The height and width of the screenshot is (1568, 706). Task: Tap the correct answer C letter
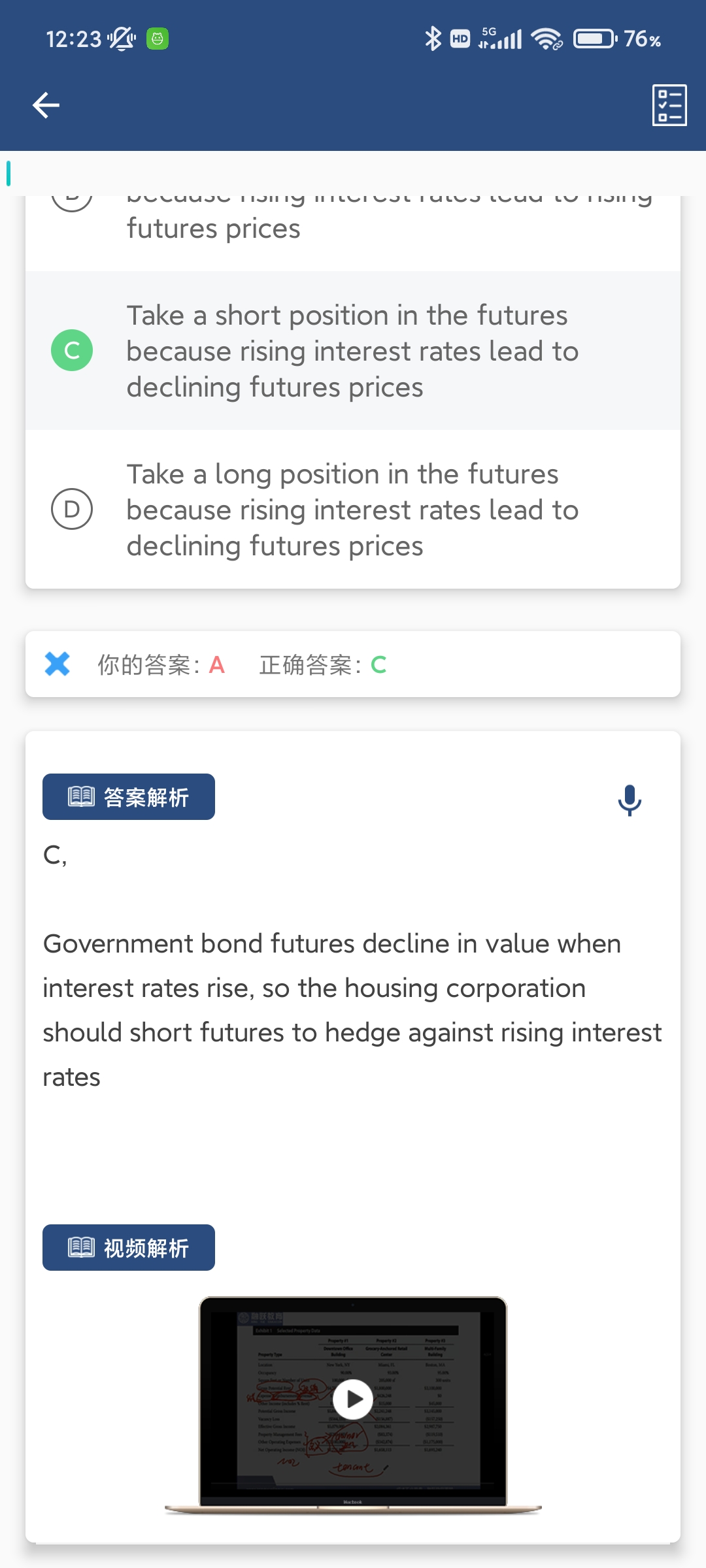378,665
